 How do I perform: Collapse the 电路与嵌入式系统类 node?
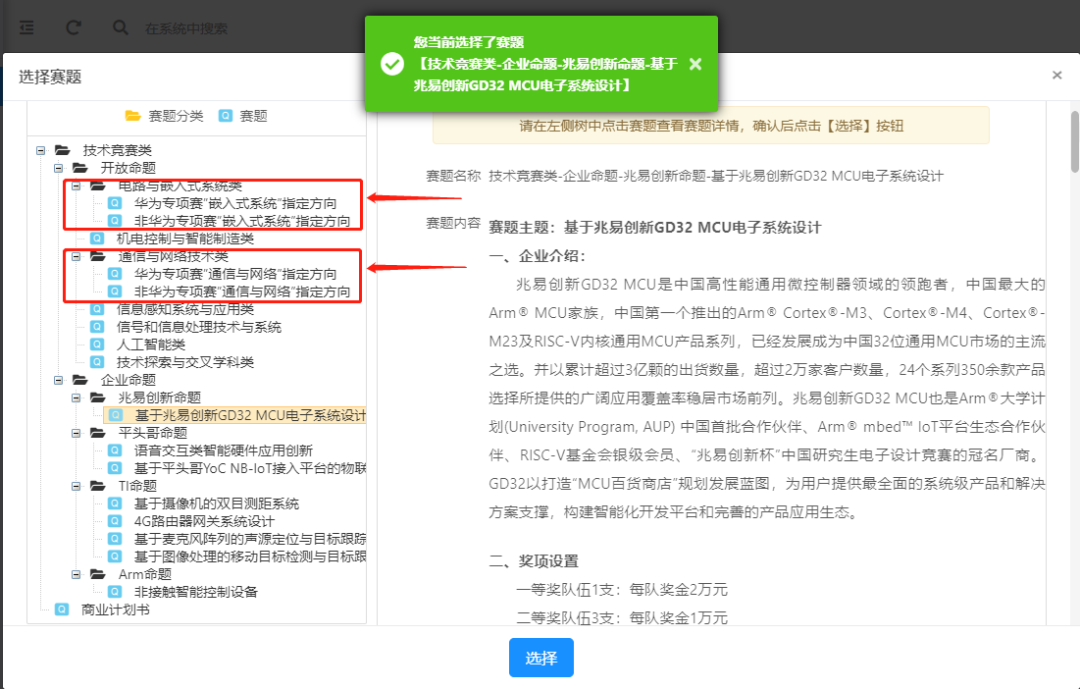click(76, 186)
